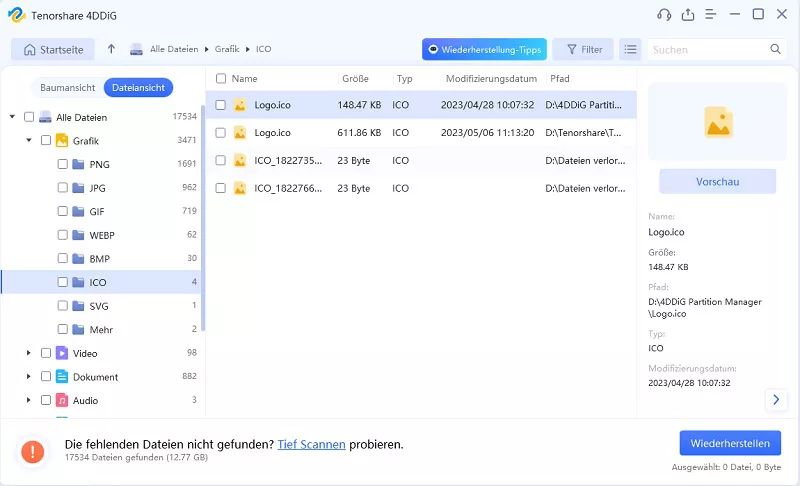Sort file list by Pfad column
The height and width of the screenshot is (486, 800).
pyautogui.click(x=560, y=79)
